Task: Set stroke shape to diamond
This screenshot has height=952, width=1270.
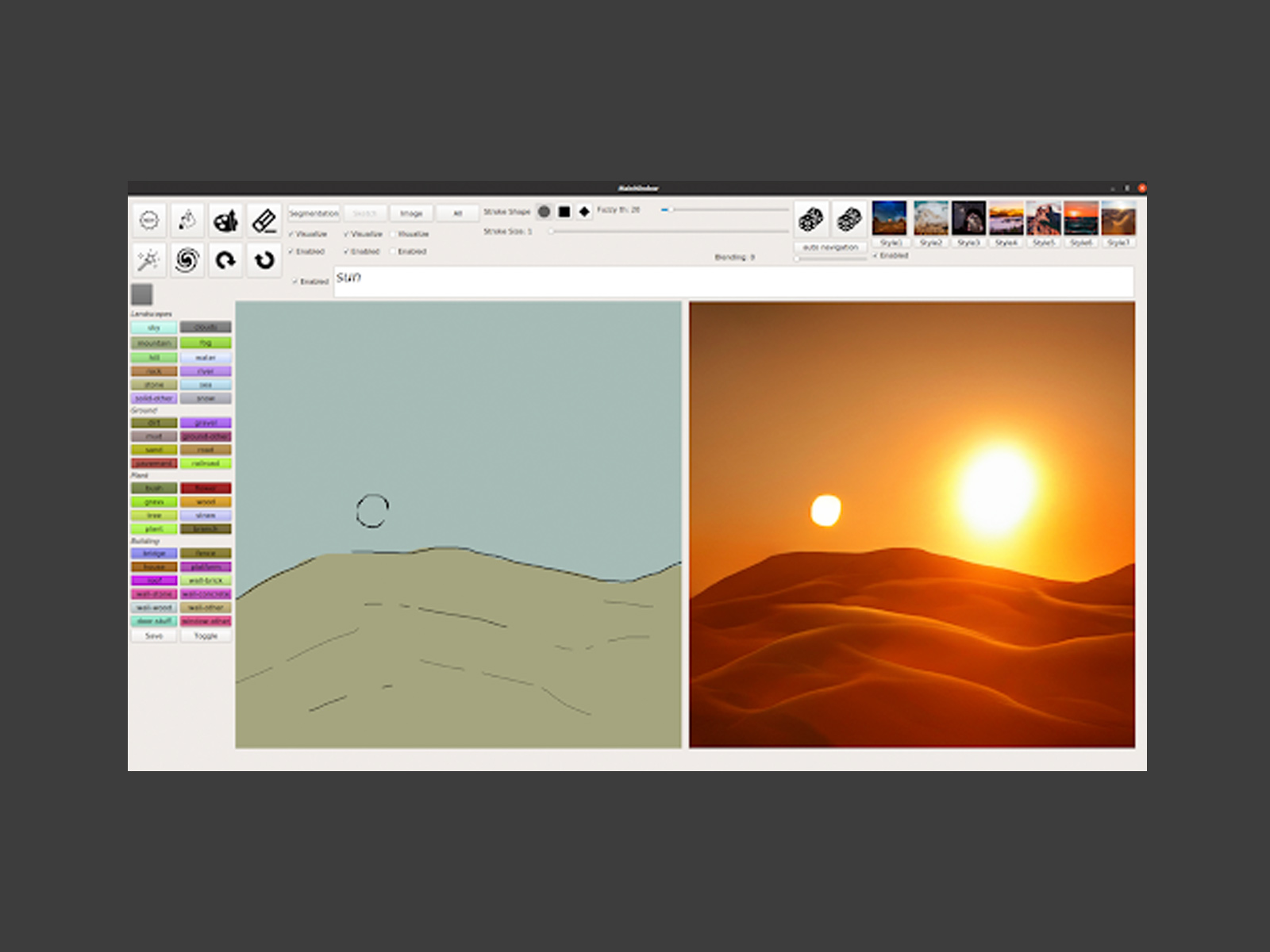Action: tap(584, 212)
